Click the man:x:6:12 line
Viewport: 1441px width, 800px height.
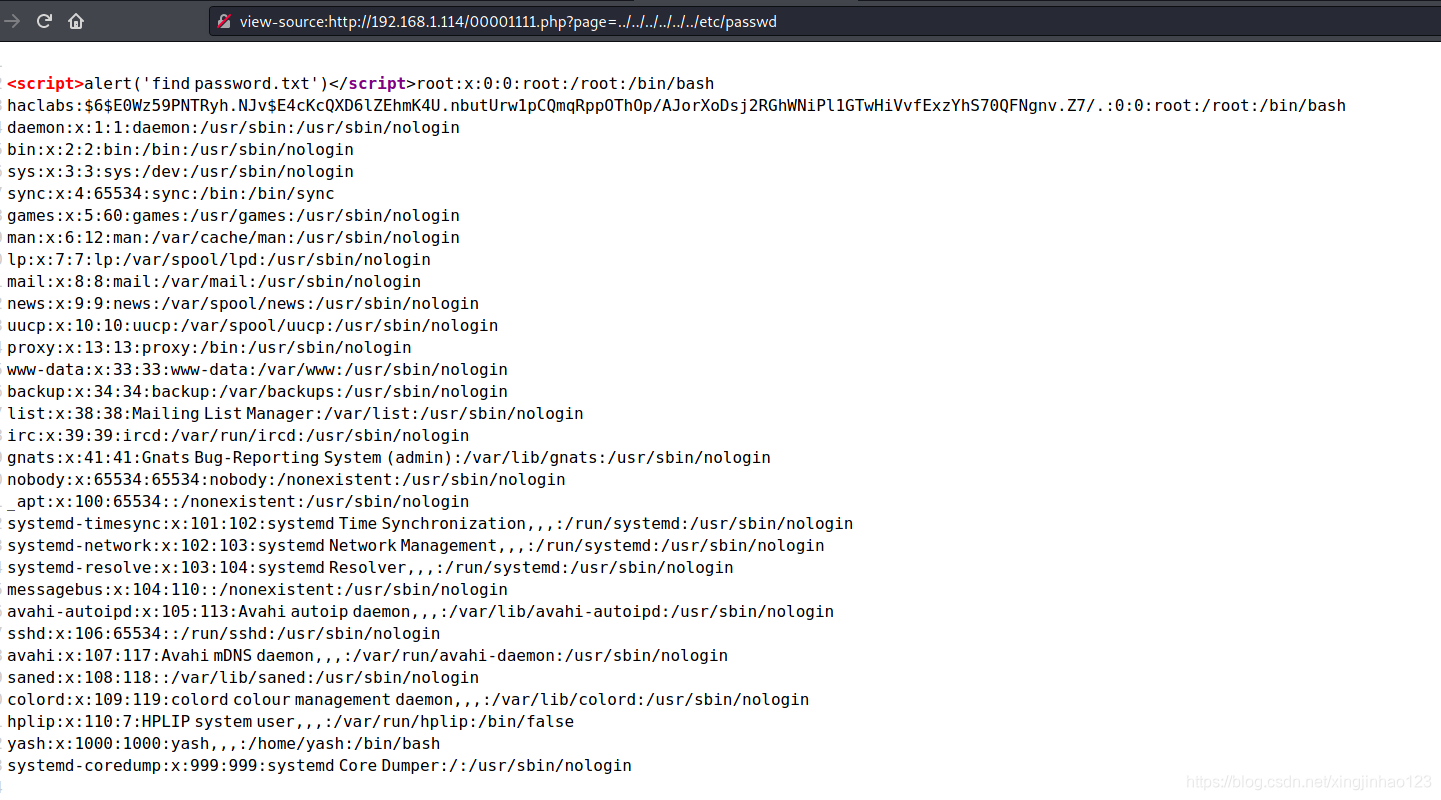coord(233,238)
